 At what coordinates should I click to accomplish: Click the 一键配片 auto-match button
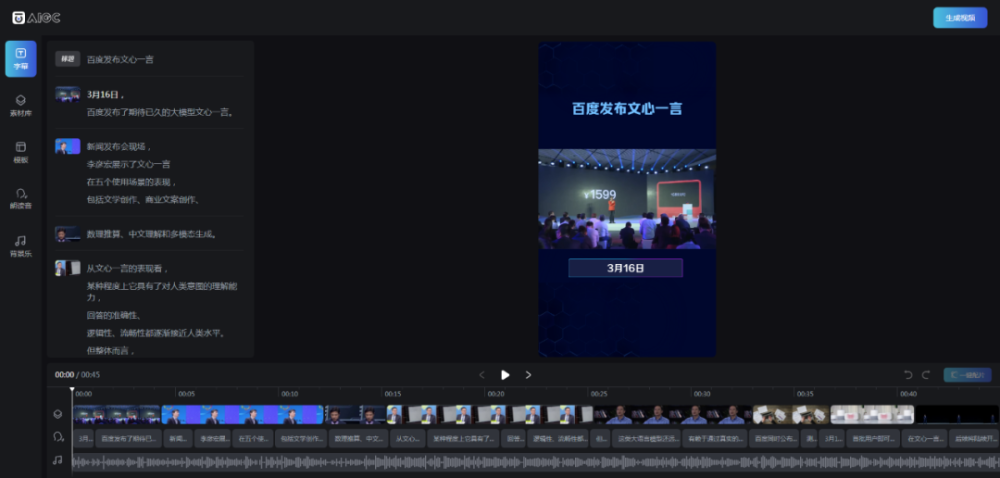click(967, 375)
